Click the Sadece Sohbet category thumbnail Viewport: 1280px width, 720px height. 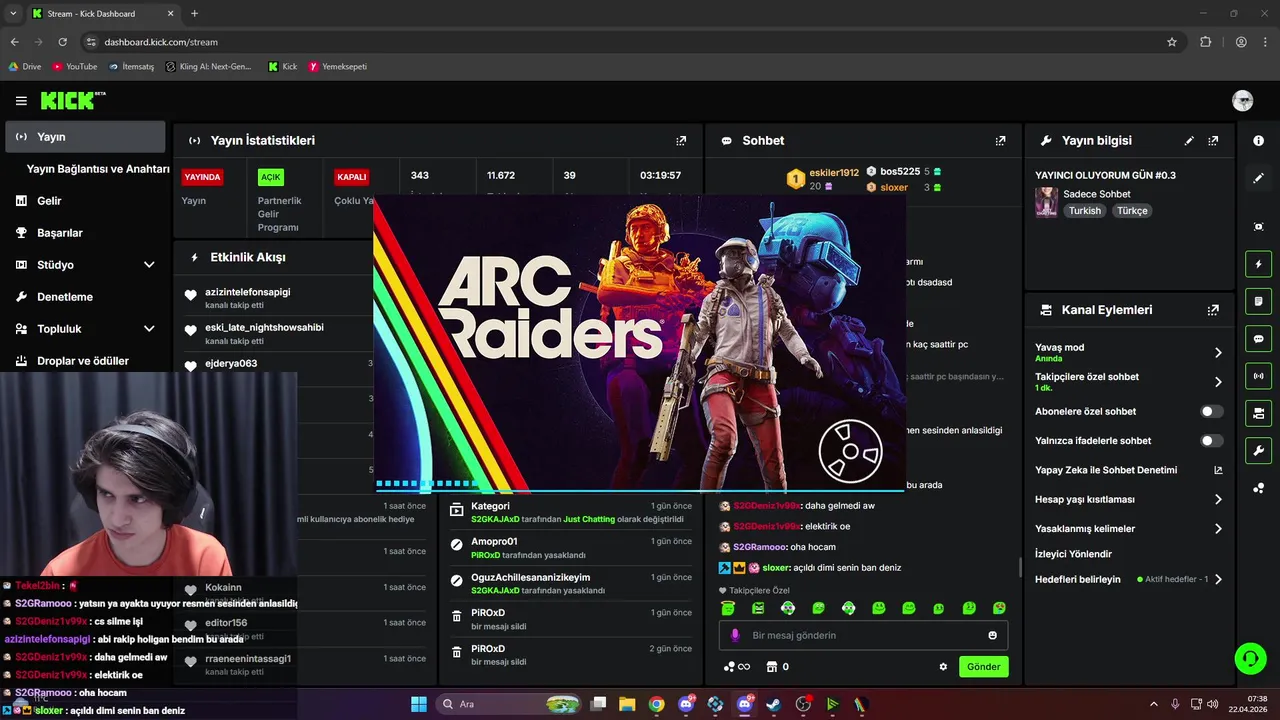tap(1046, 202)
